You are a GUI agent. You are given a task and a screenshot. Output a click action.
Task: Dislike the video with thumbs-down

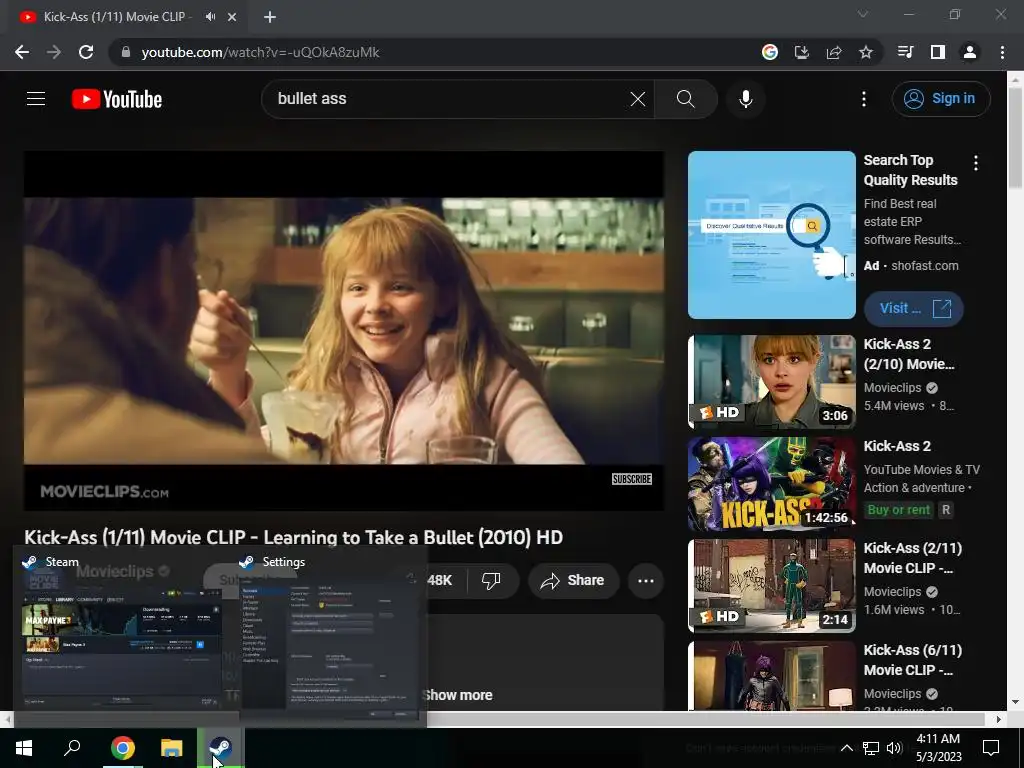[x=491, y=581]
